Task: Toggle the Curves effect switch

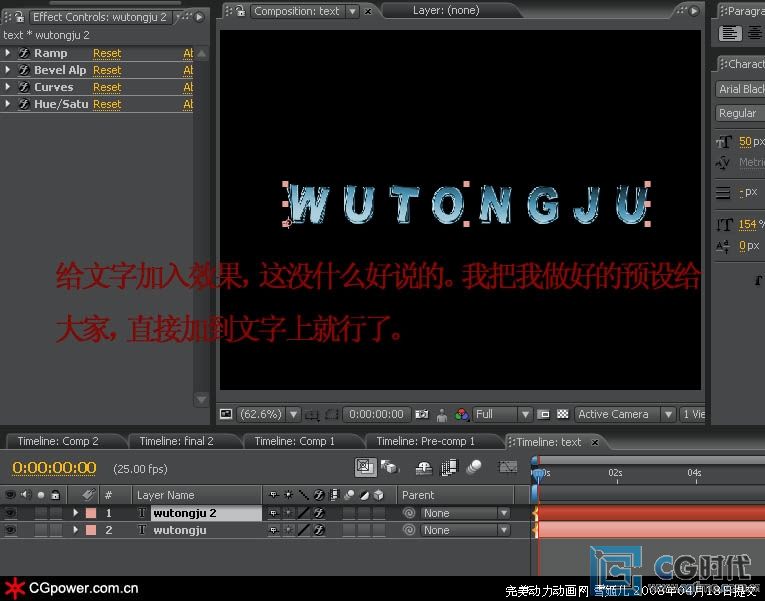Action: click(24, 87)
